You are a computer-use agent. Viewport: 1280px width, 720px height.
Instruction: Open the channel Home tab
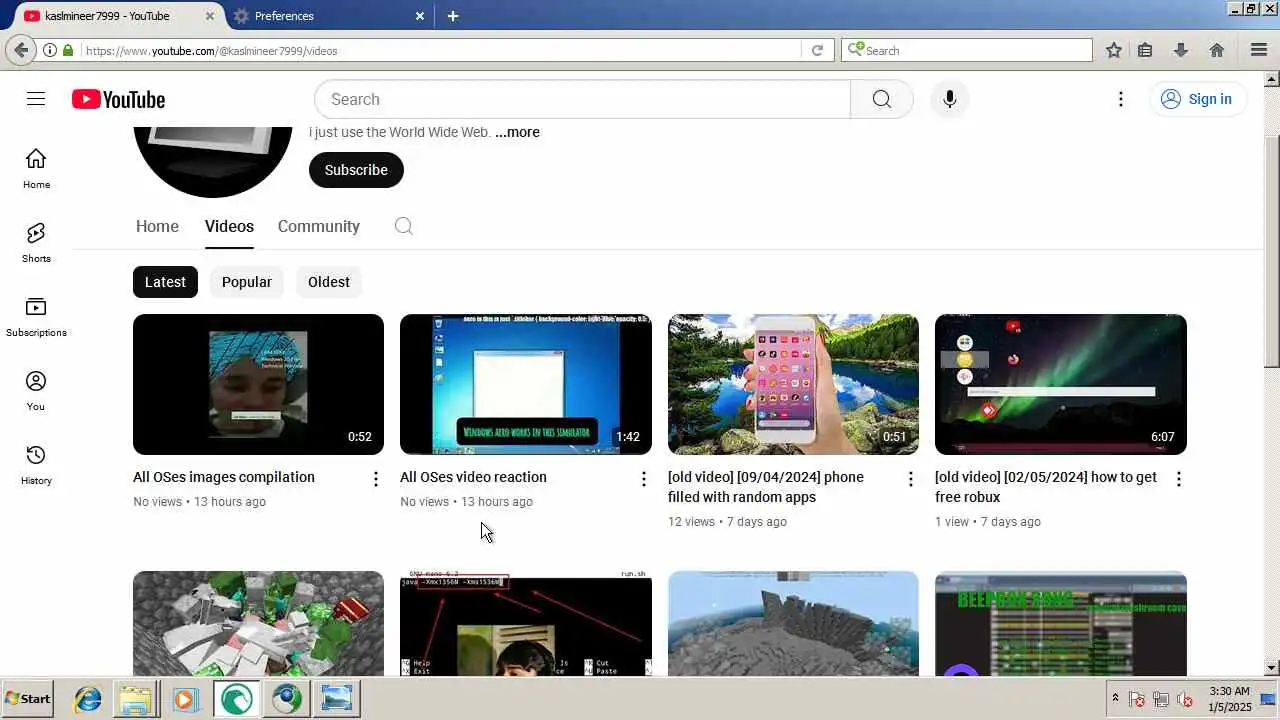(157, 226)
